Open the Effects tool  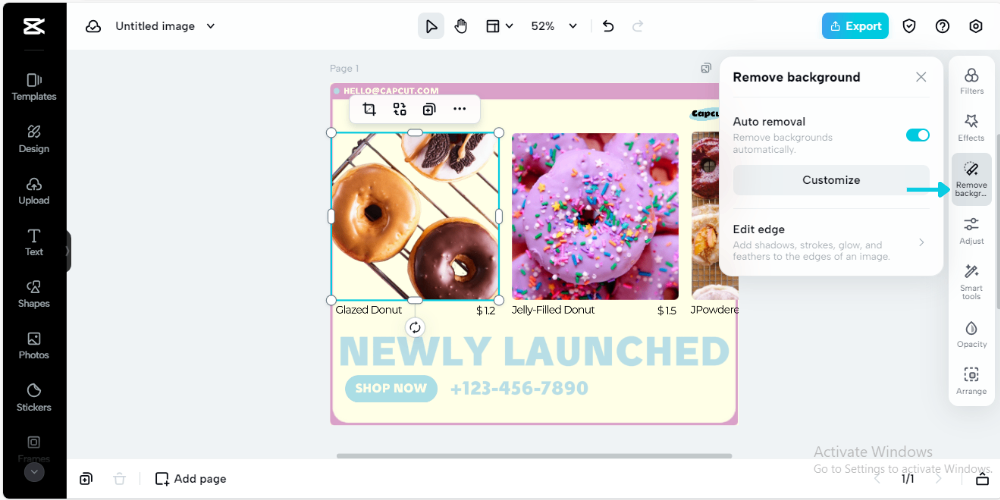971,128
